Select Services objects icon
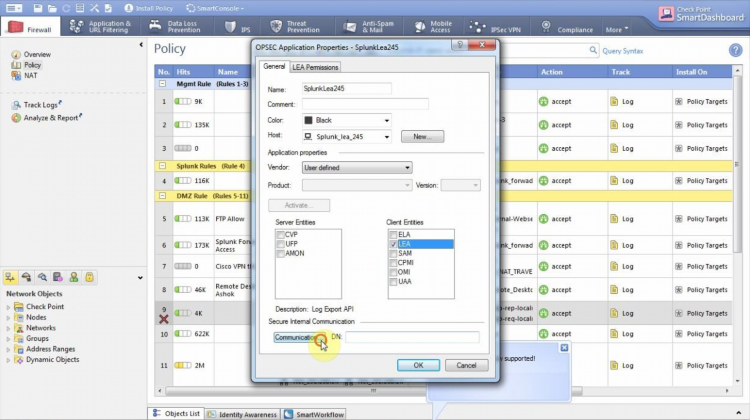Image resolution: width=750 pixels, height=420 pixels. pos(26,277)
